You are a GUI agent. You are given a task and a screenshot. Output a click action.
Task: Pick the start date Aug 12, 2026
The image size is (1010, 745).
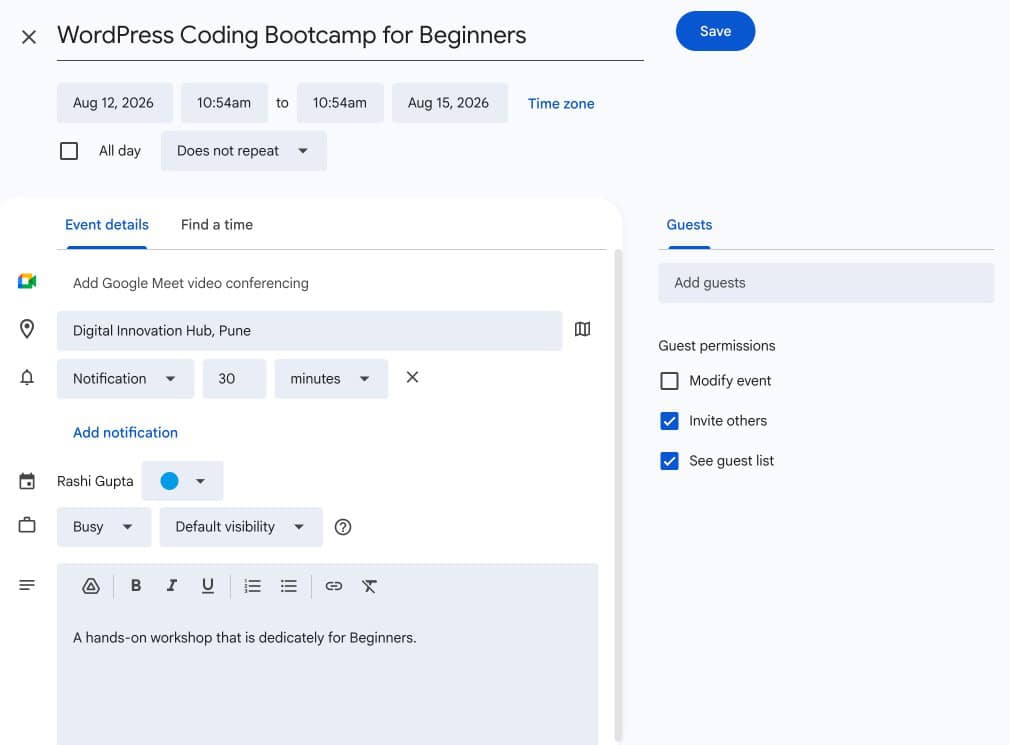pyautogui.click(x=115, y=103)
